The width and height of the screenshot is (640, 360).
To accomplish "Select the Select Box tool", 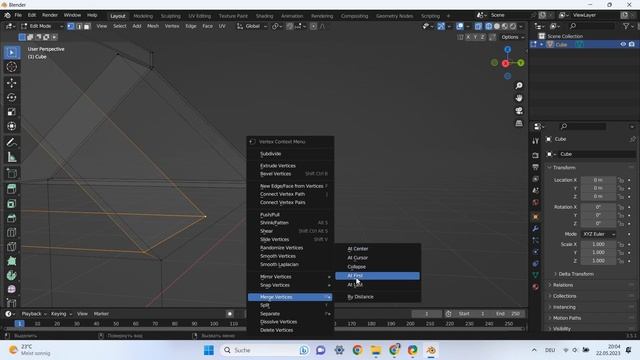I will pyautogui.click(x=11, y=52).
